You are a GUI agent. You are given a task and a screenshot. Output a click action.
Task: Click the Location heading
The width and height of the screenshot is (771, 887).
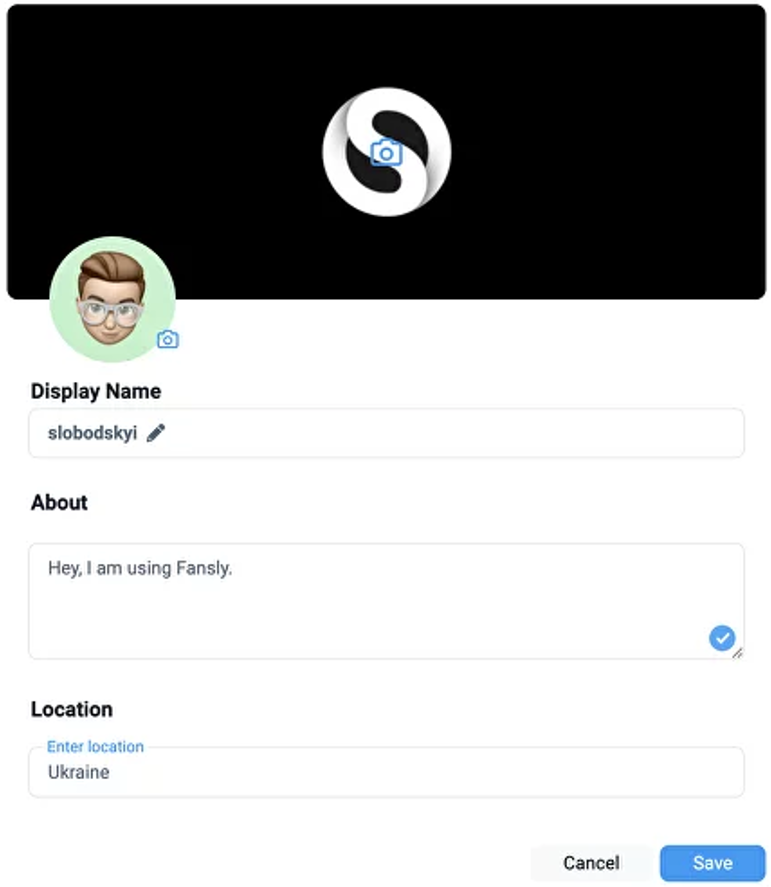point(71,709)
